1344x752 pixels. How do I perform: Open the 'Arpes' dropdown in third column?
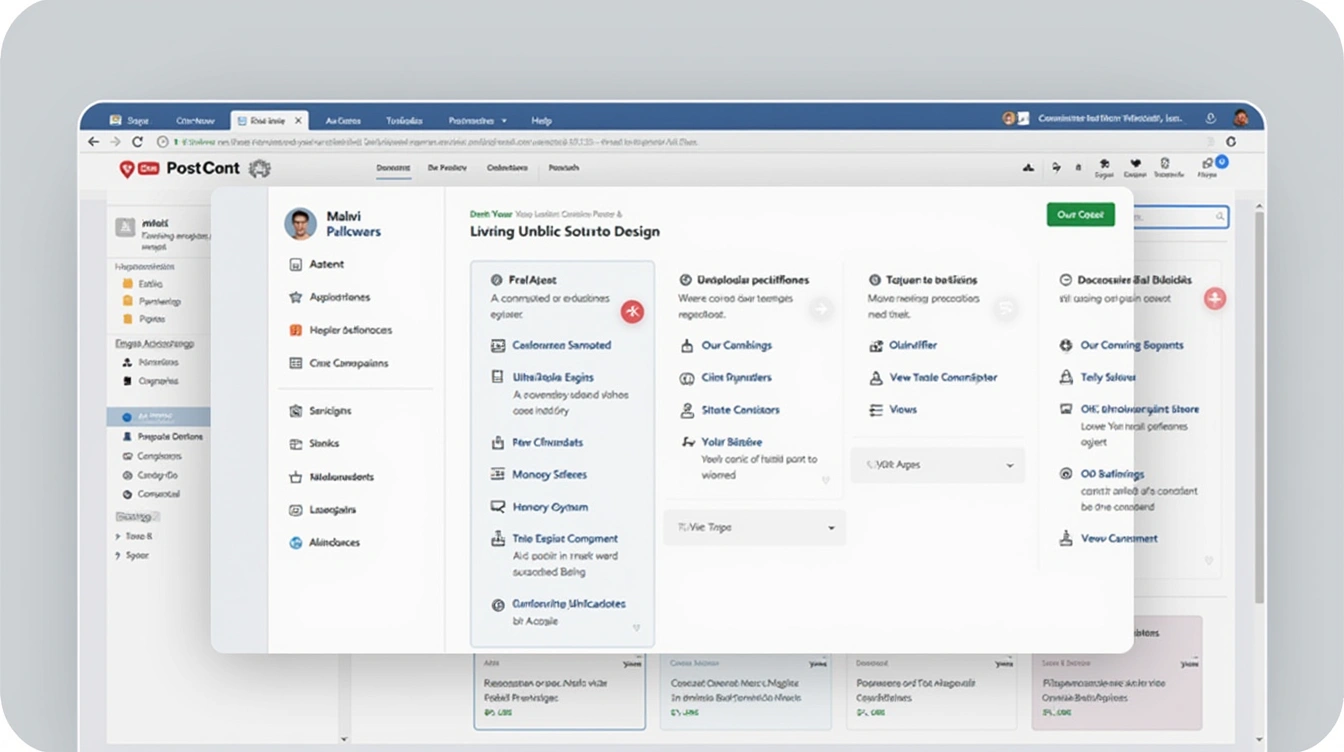pos(937,465)
